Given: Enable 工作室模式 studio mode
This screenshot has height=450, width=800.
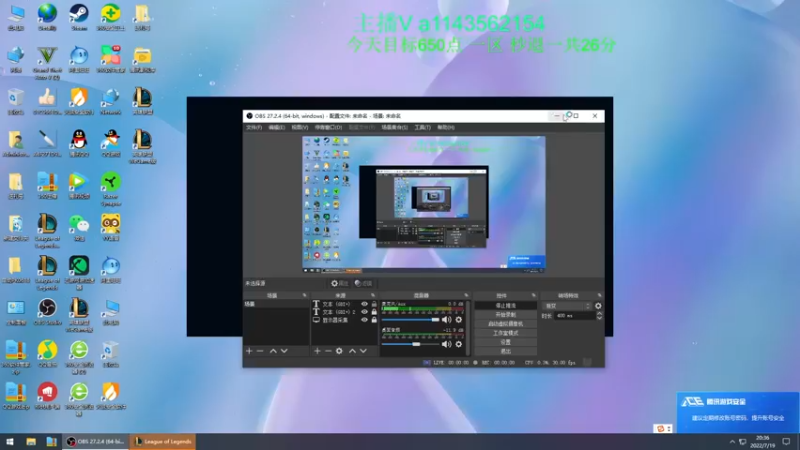Looking at the screenshot, I should 506,333.
